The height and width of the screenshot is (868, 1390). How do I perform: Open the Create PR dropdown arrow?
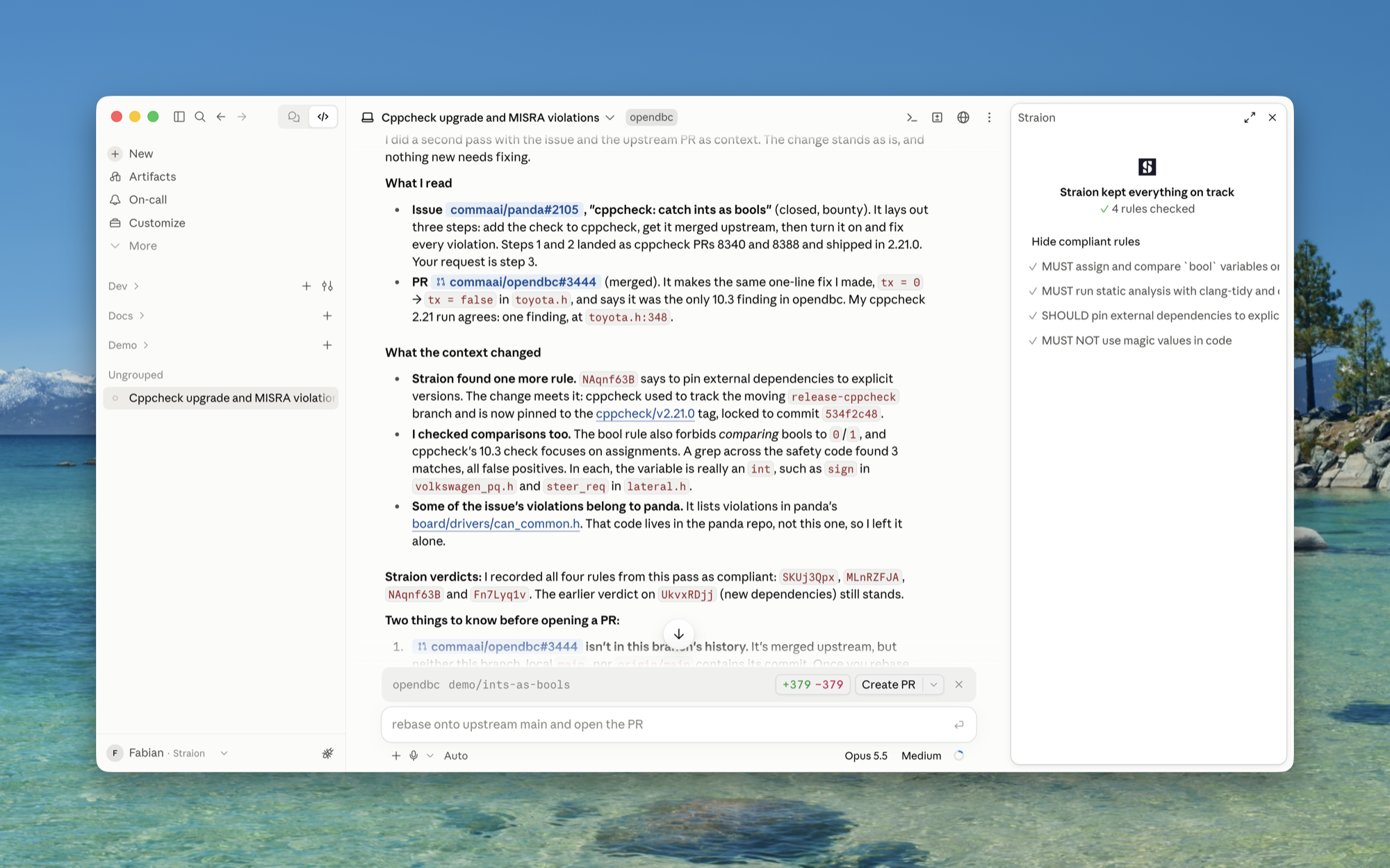coord(933,685)
